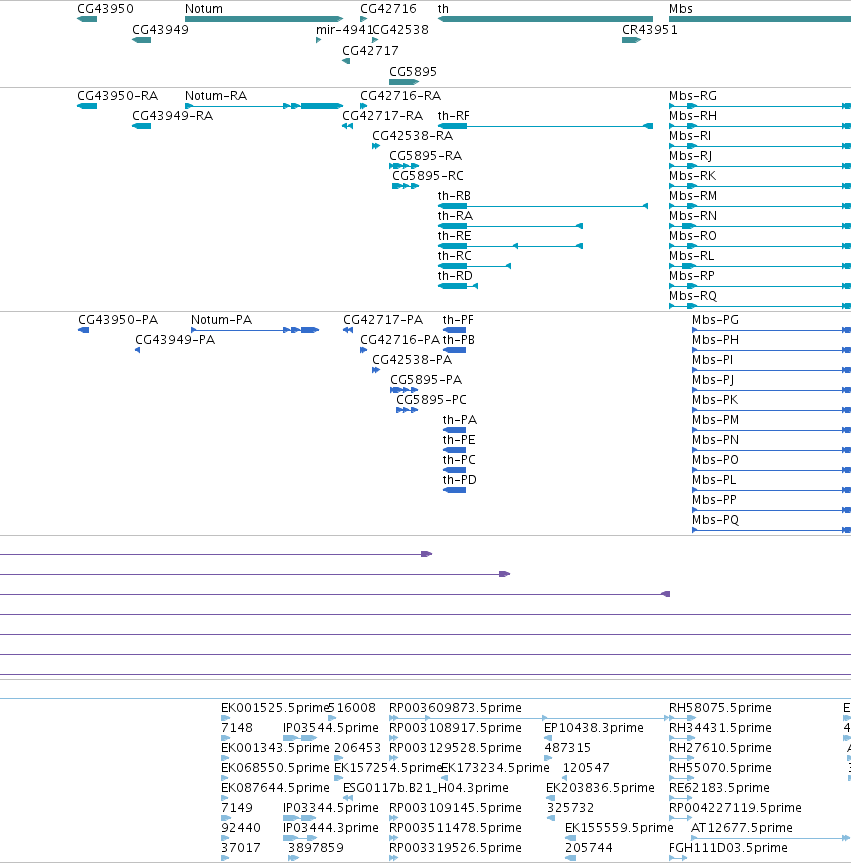Click the CG5895-RA transcript label
851x863 pixels.
pyautogui.click(x=426, y=156)
